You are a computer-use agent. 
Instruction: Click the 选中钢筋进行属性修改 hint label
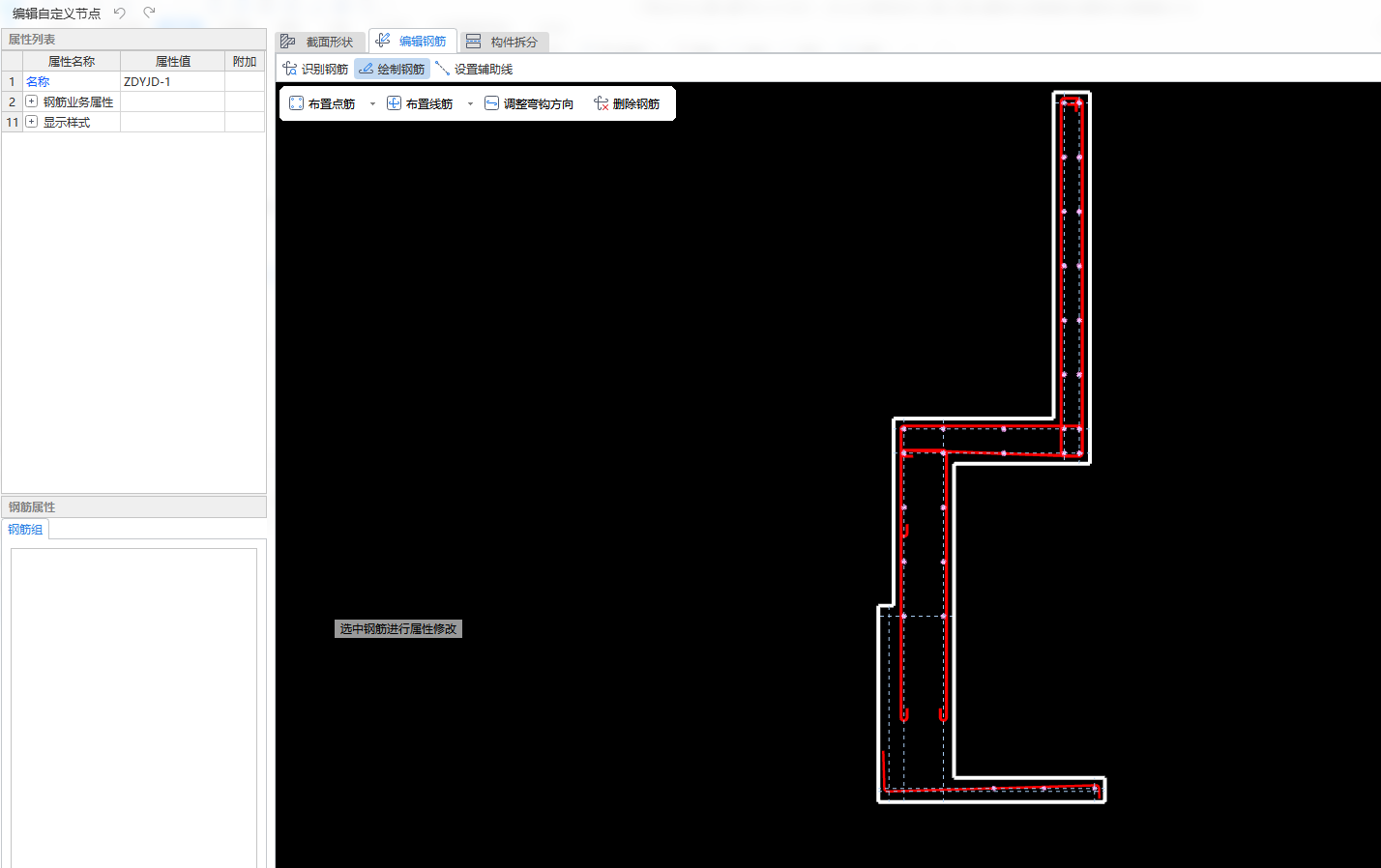(398, 628)
